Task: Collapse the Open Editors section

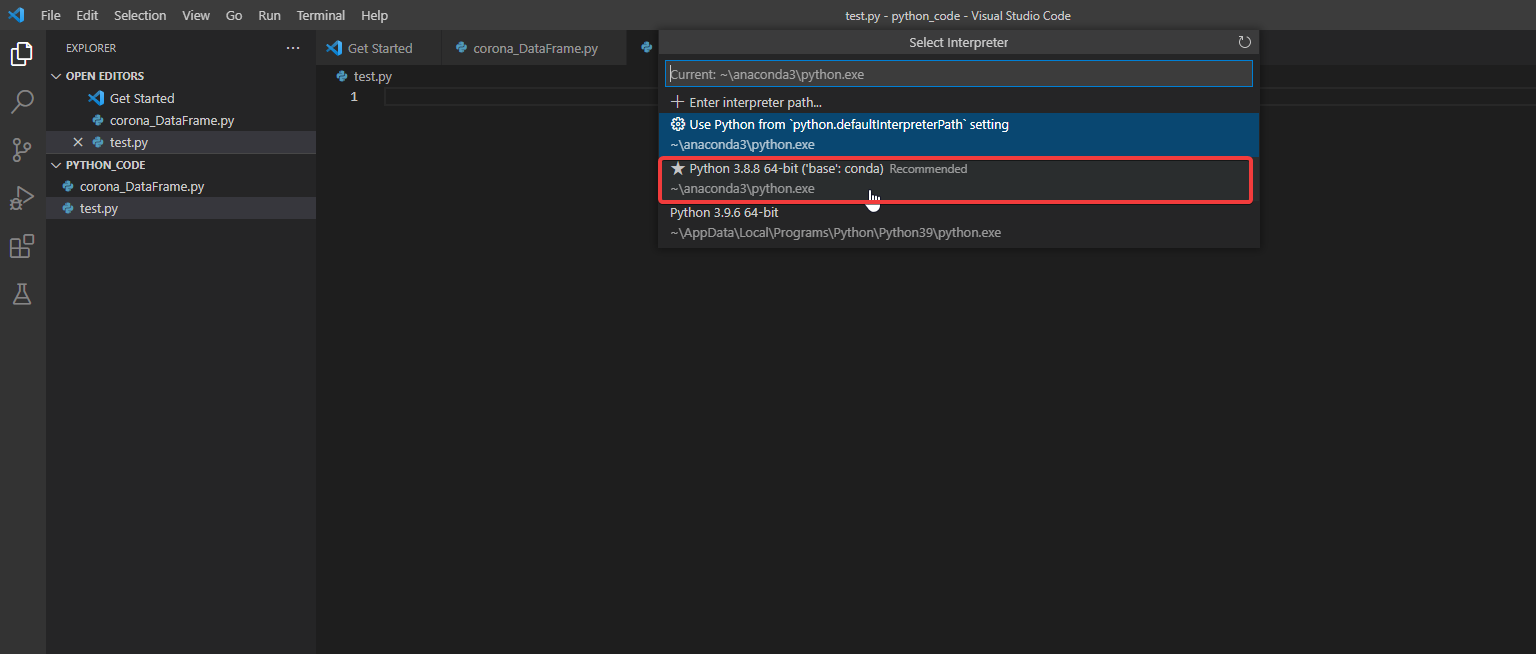Action: tap(56, 76)
